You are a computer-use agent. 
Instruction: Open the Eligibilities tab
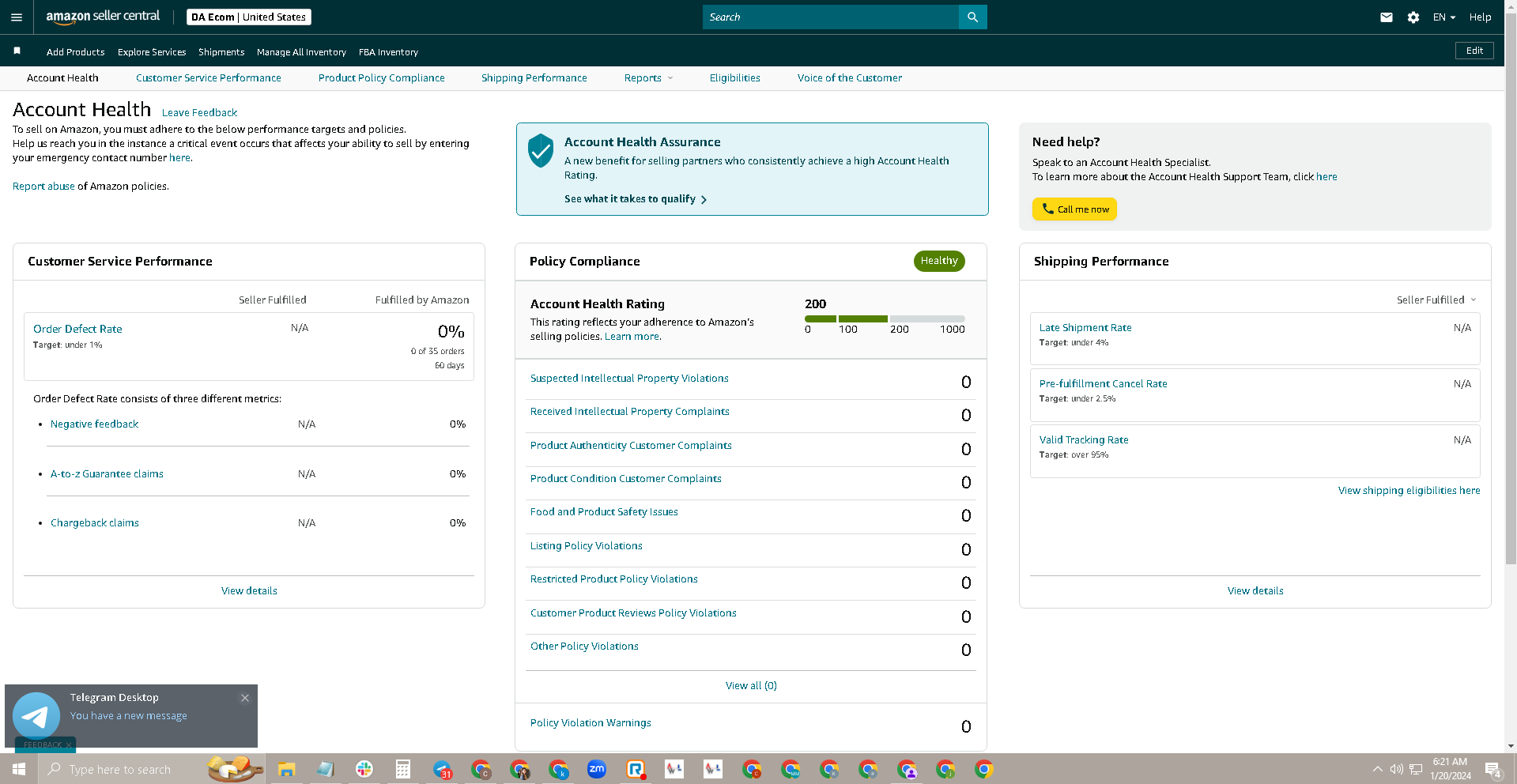click(x=735, y=77)
